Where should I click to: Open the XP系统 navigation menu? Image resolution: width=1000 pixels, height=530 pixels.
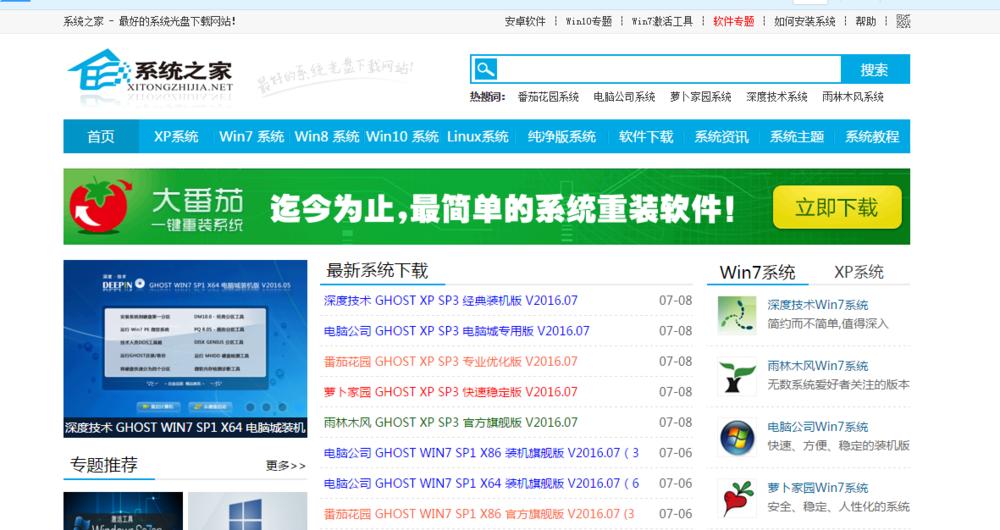tap(176, 136)
